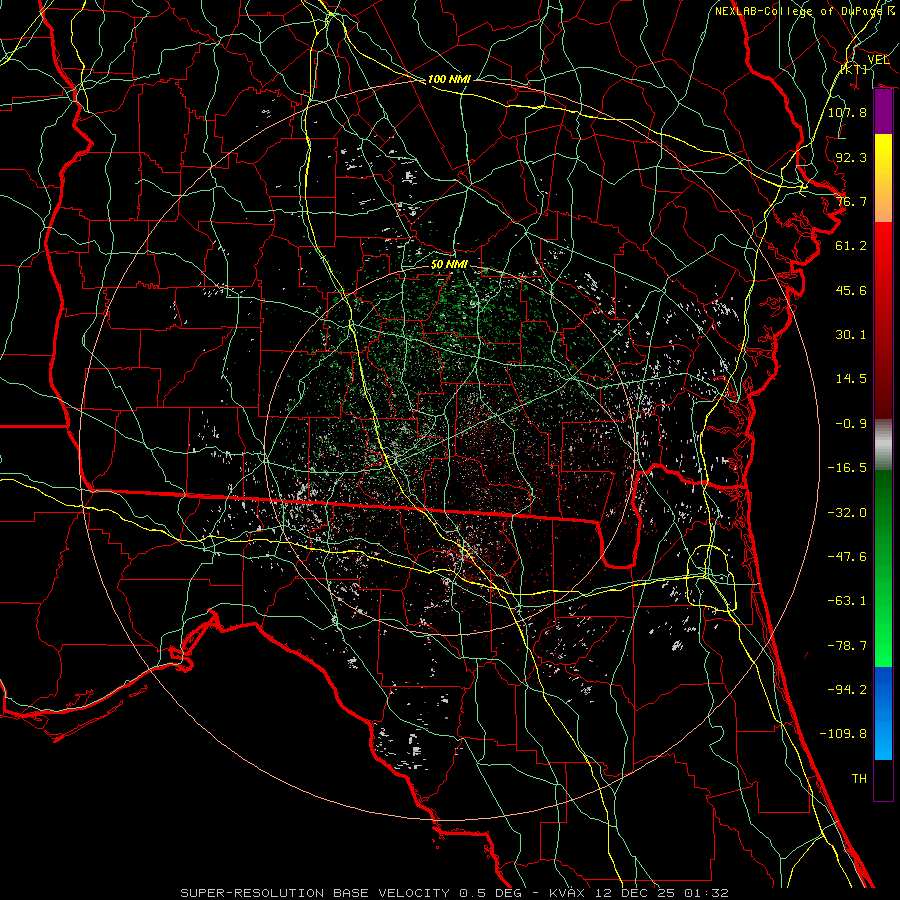Select the -32.0 value on velocity scale
The width and height of the screenshot is (900, 900).
point(847,513)
